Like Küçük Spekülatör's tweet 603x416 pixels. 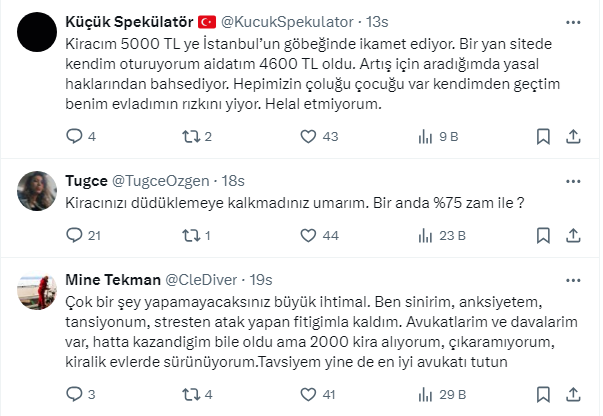coord(305,136)
